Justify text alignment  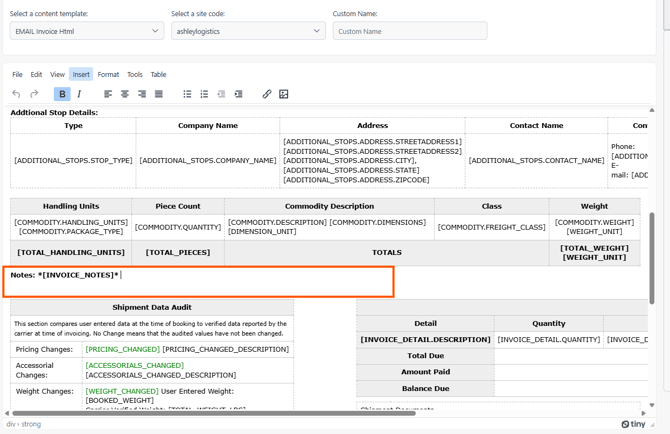point(159,94)
